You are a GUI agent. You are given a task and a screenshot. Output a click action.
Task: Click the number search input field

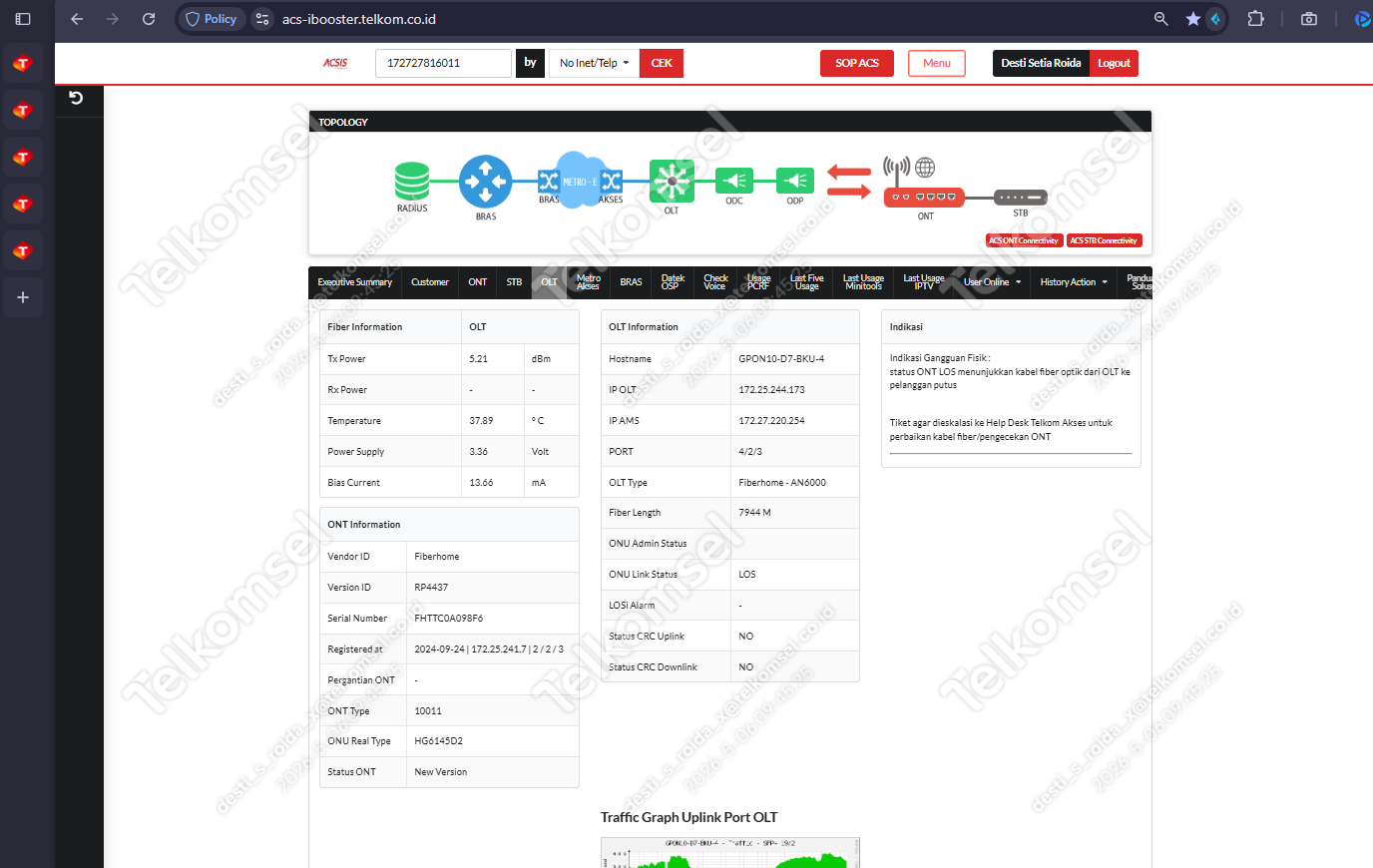tap(443, 63)
